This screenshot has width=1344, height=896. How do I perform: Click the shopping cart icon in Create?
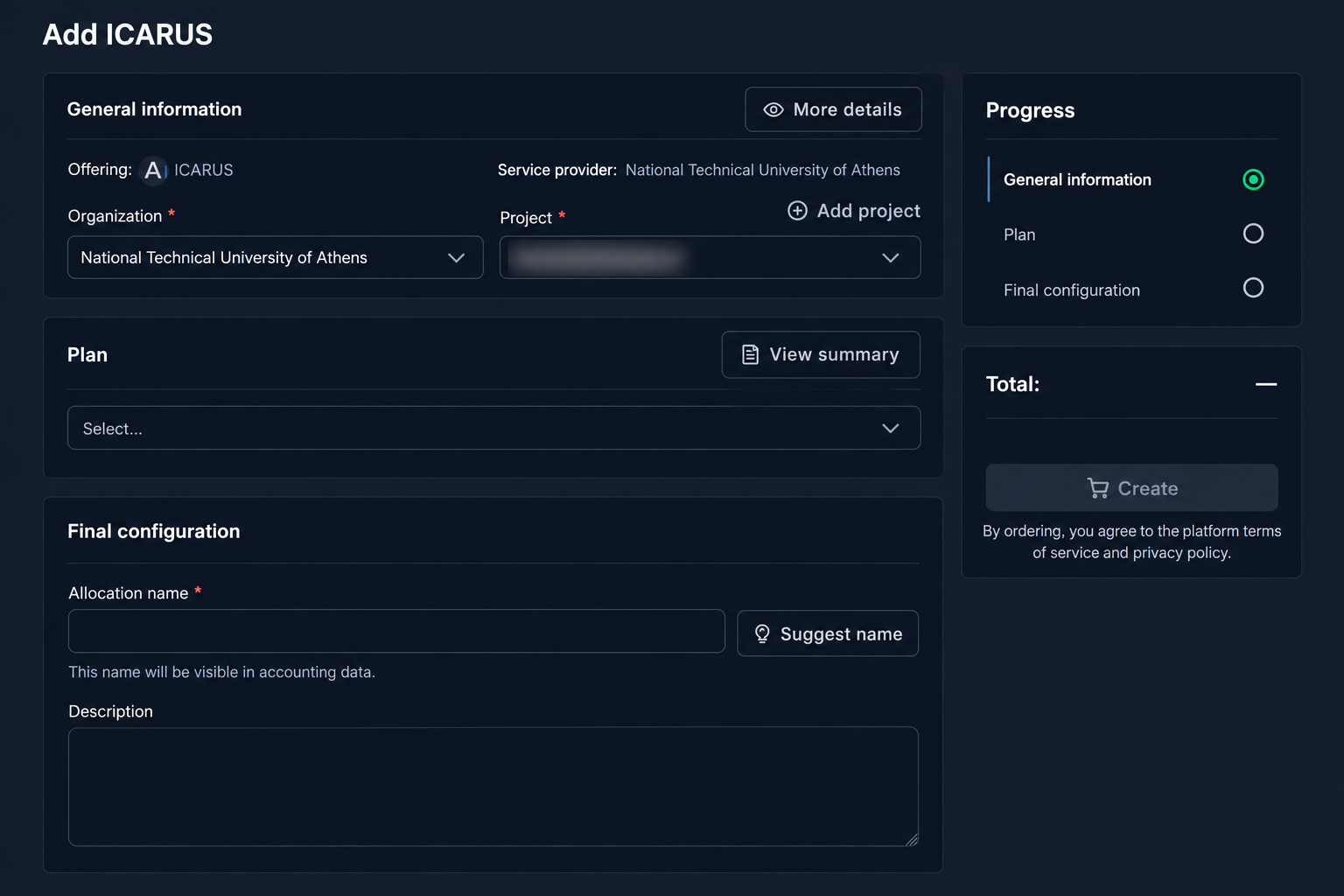click(x=1097, y=488)
